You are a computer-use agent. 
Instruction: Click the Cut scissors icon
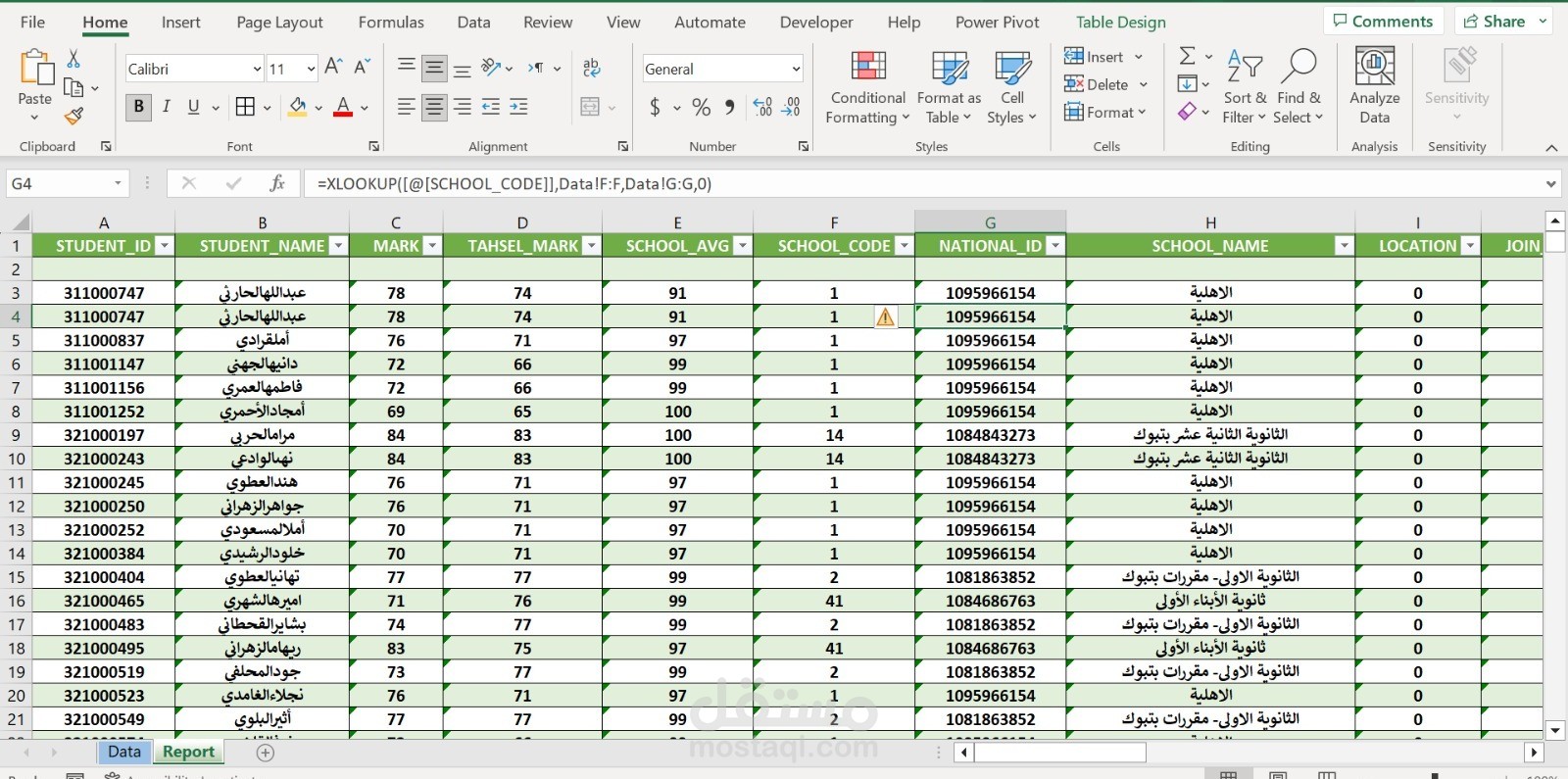[x=73, y=59]
